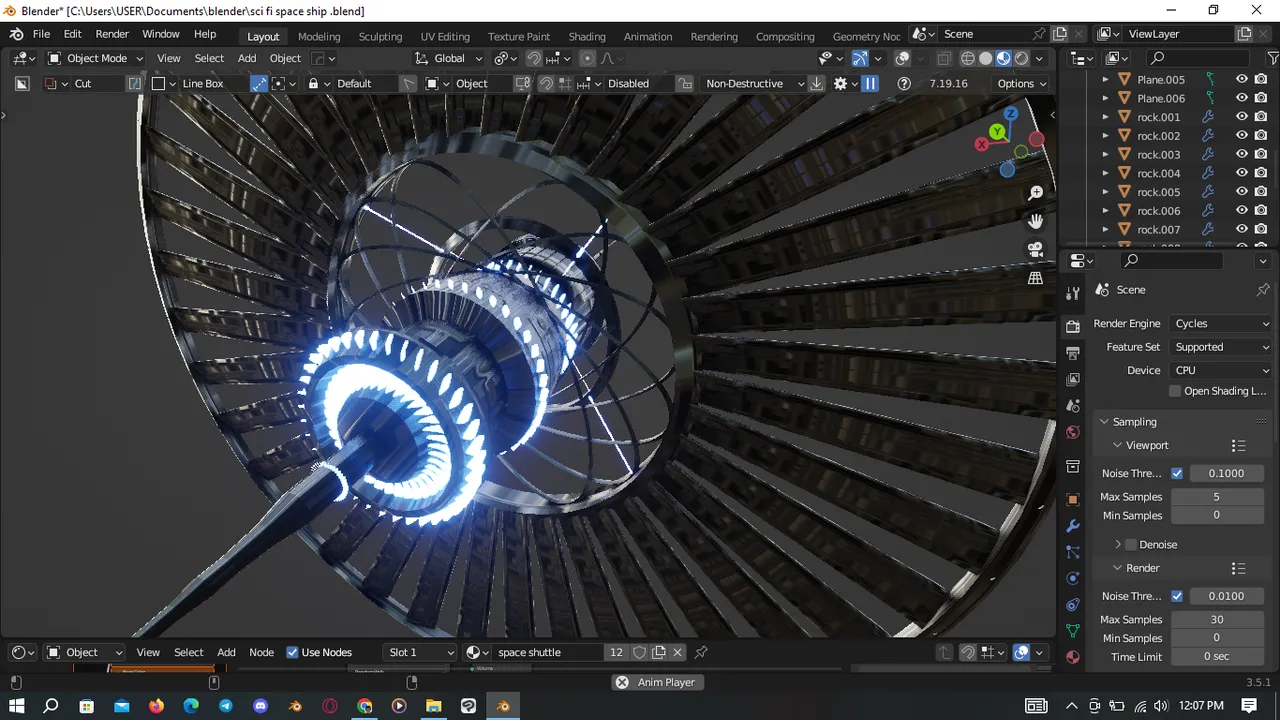This screenshot has height=720, width=1280.
Task: Open the Modifiers properties tab
Action: coord(1073,526)
